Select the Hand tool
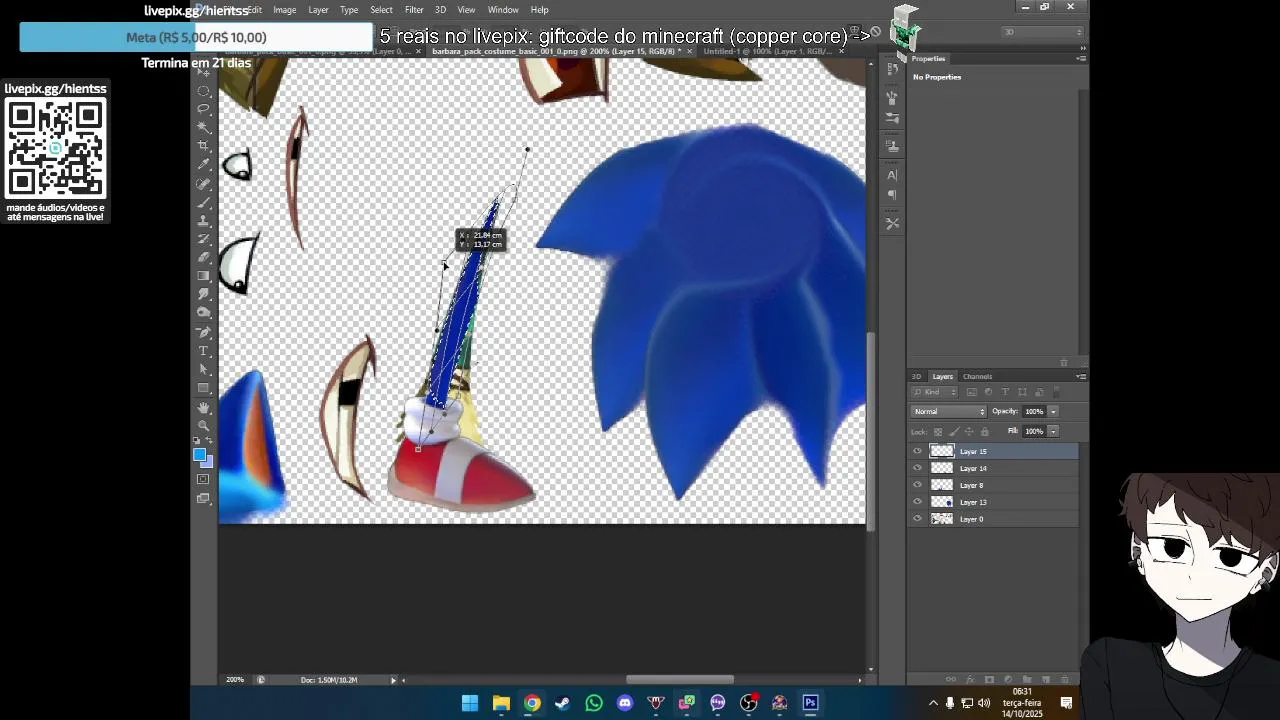Screen dimensions: 1280x720 click(x=204, y=407)
